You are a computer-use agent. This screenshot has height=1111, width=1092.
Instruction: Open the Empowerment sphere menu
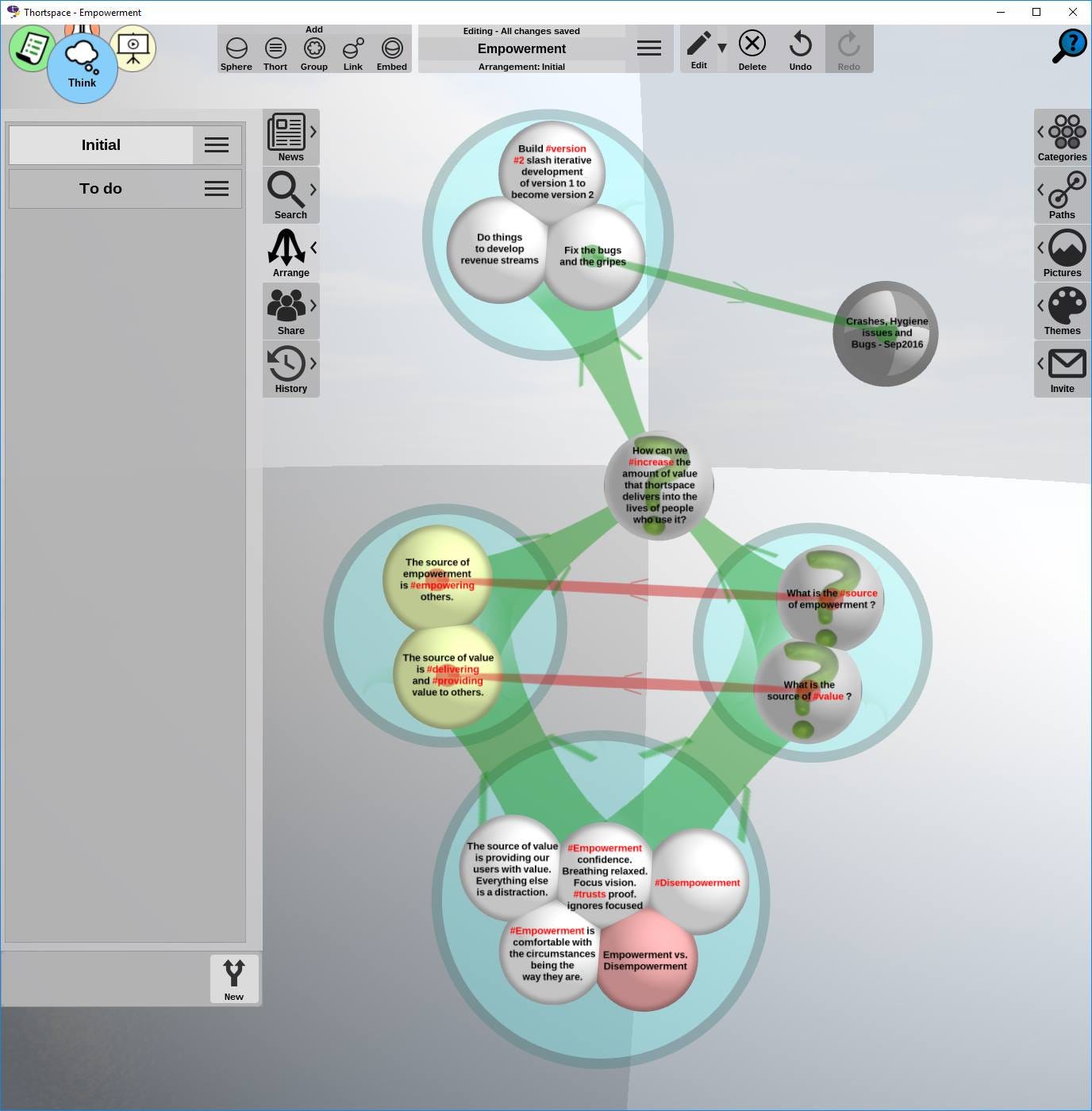(649, 48)
